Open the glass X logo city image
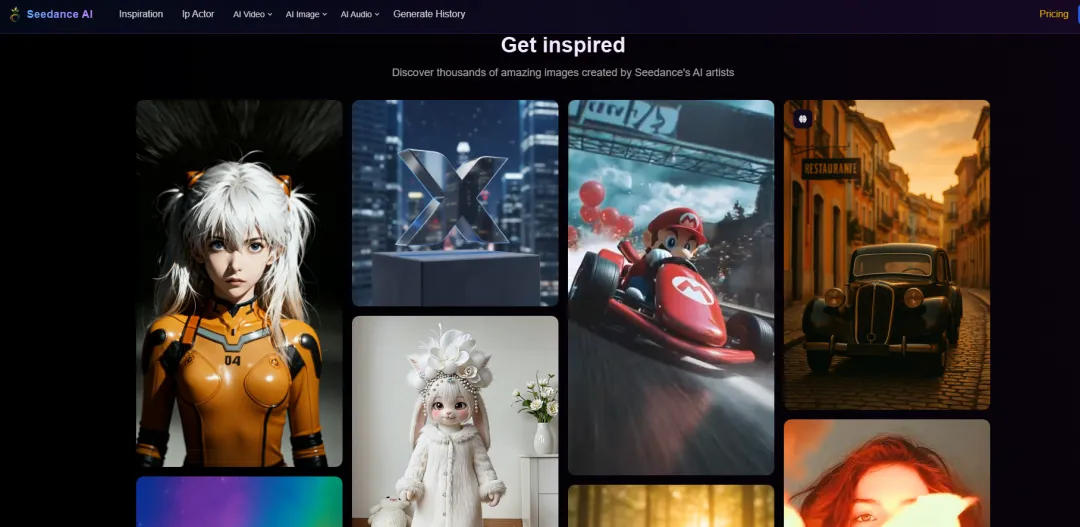Image resolution: width=1080 pixels, height=527 pixels. [x=455, y=203]
